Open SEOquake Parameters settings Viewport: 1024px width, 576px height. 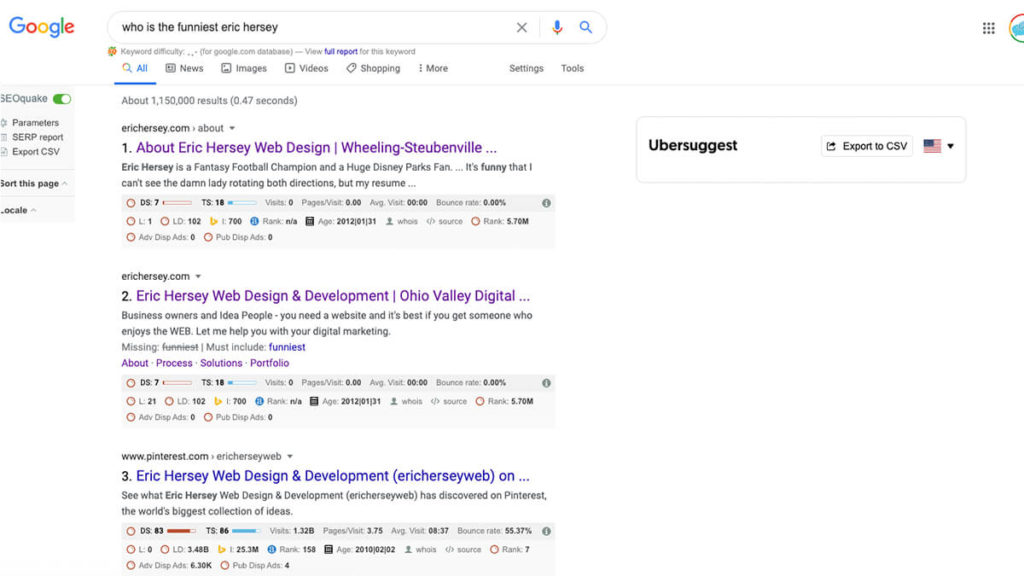[x=35, y=123]
